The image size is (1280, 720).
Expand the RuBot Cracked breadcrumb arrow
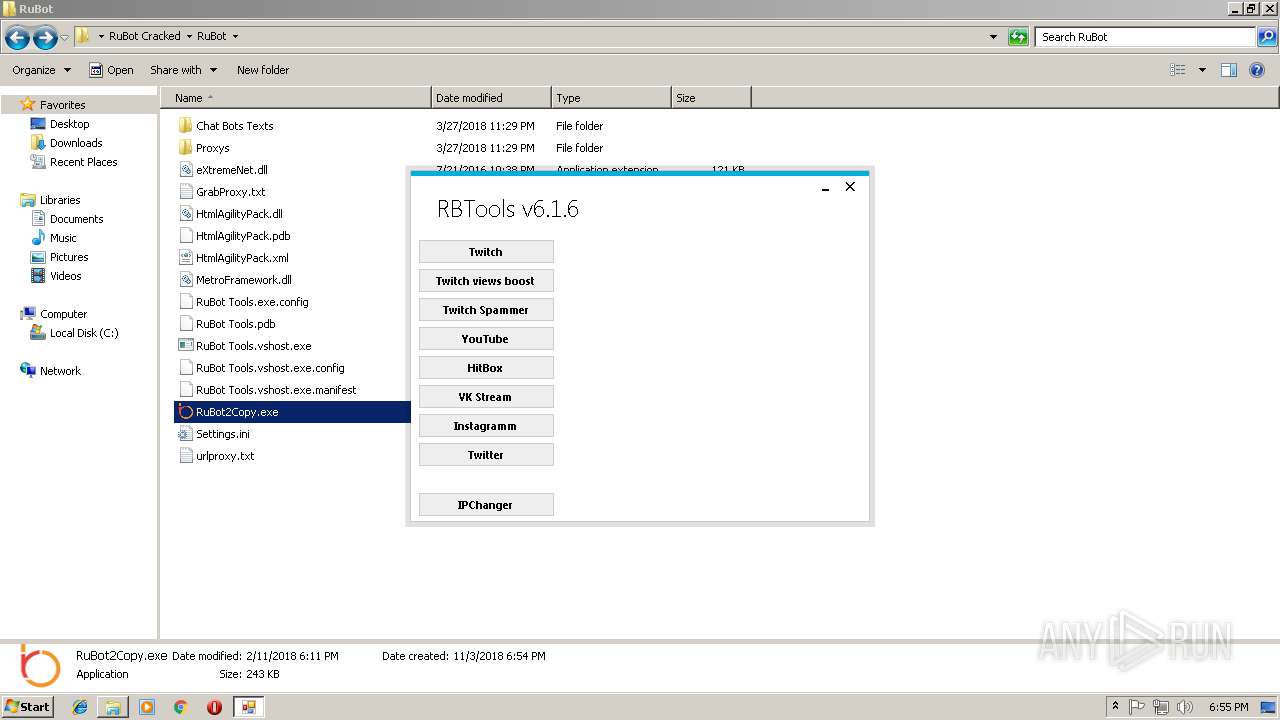pyautogui.click(x=188, y=36)
